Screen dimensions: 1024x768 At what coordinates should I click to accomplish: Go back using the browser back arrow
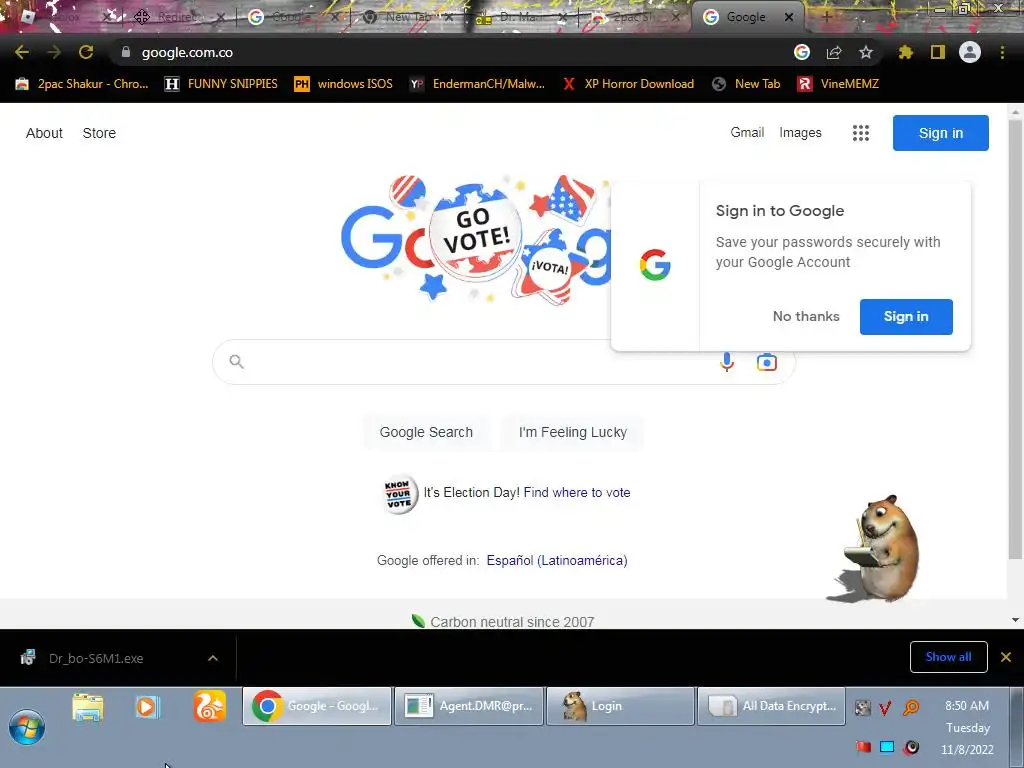22,52
